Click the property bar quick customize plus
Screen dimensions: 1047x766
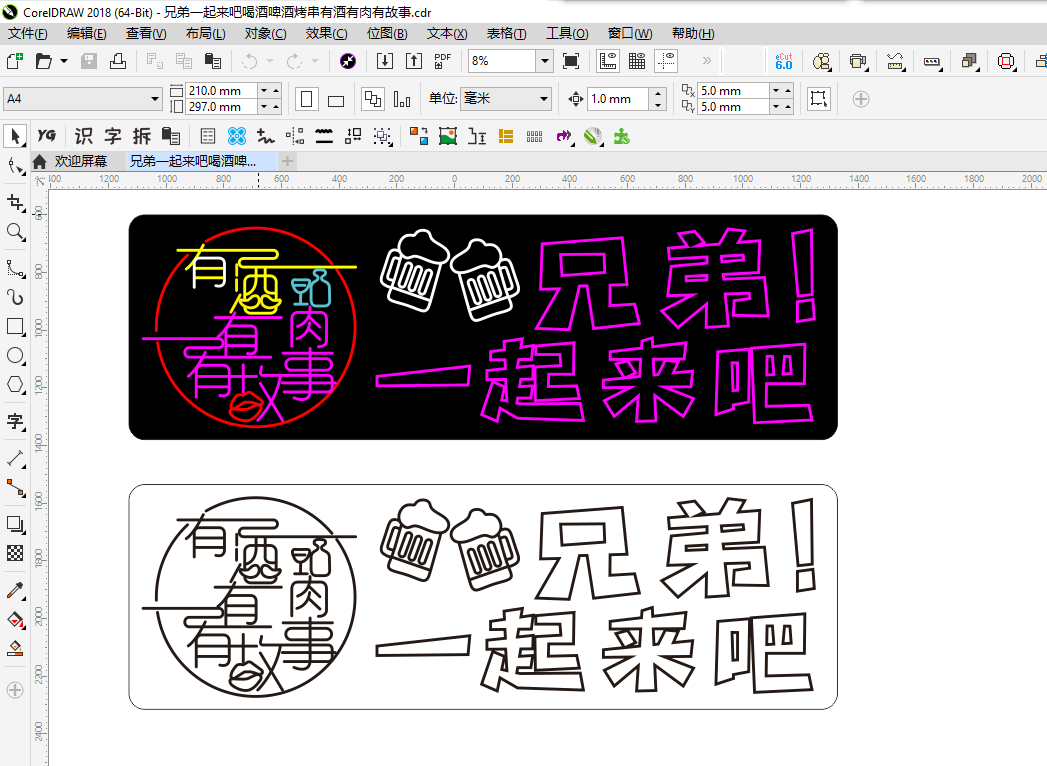pos(861,100)
